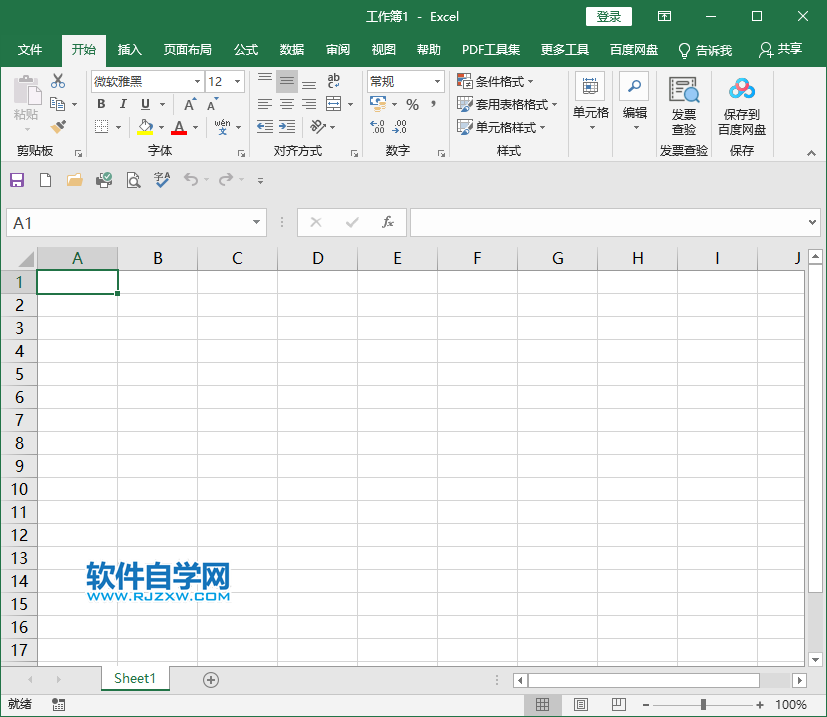
Task: Click the Quick Print icon
Action: tap(104, 180)
